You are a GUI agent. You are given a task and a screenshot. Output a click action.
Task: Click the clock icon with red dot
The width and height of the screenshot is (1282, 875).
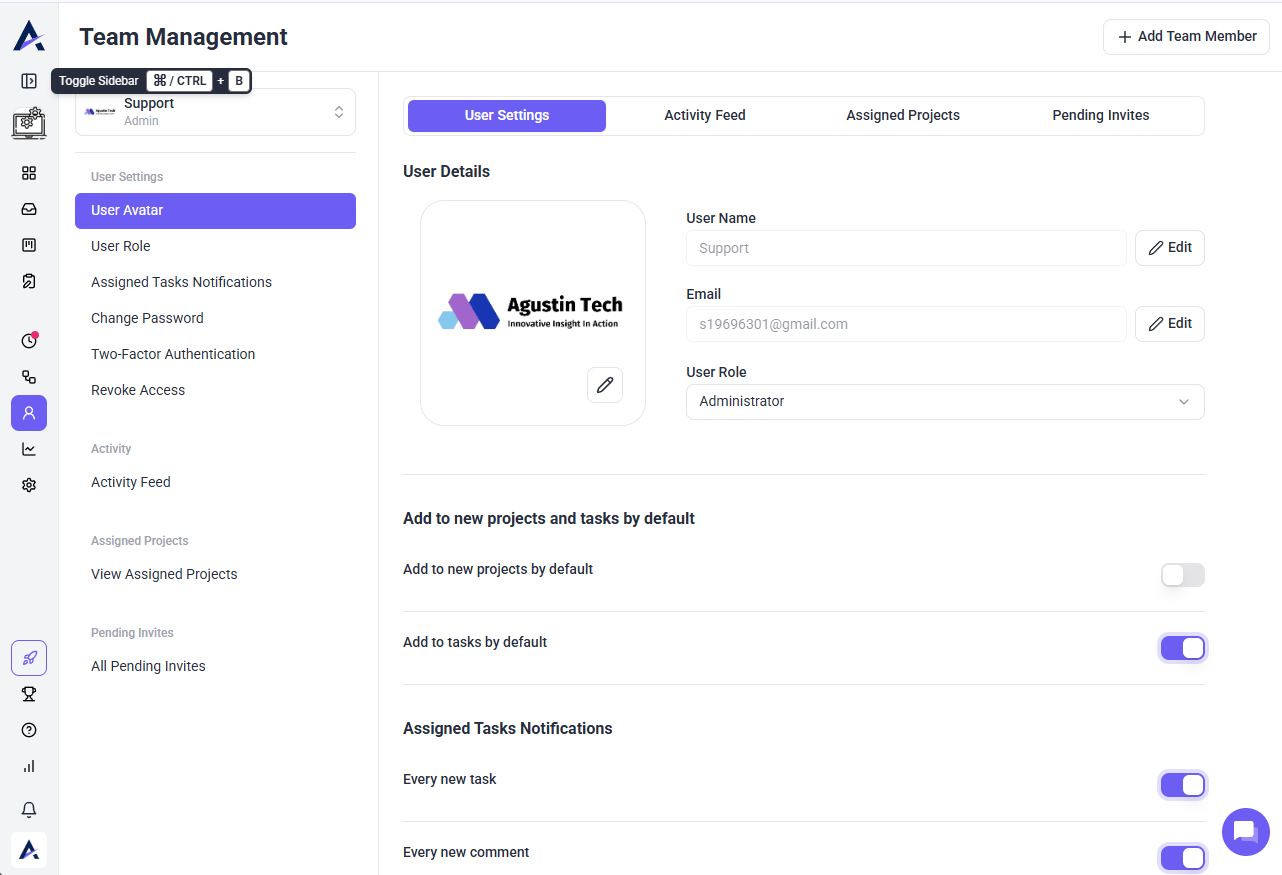point(29,340)
